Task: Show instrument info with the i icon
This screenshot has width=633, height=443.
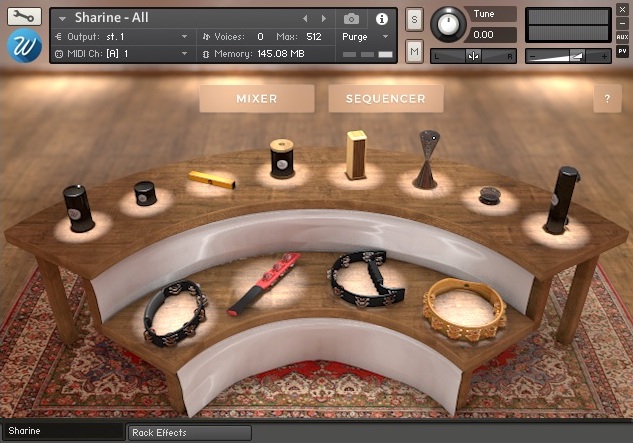Action: click(381, 19)
